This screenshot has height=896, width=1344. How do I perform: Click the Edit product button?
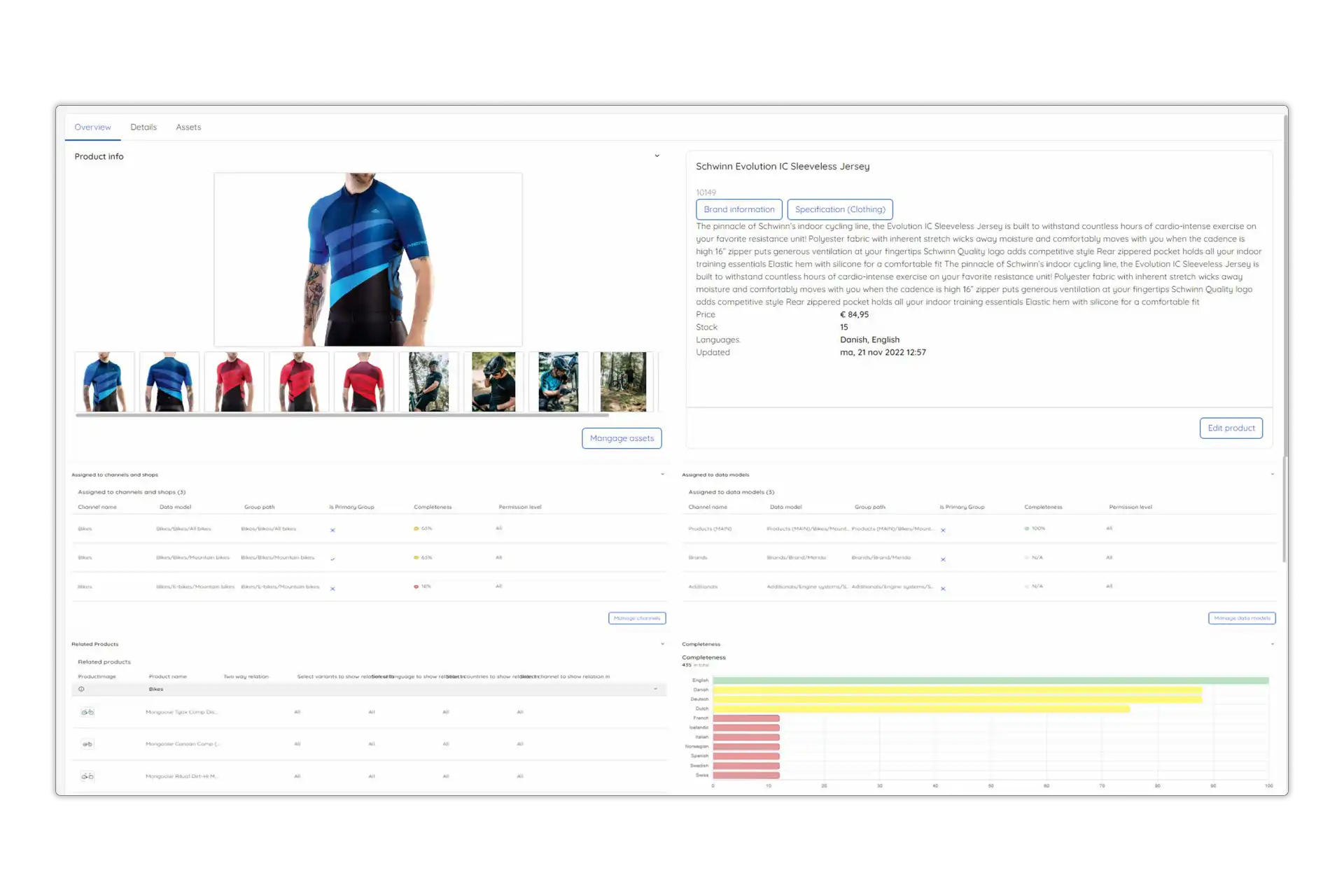pyautogui.click(x=1231, y=428)
